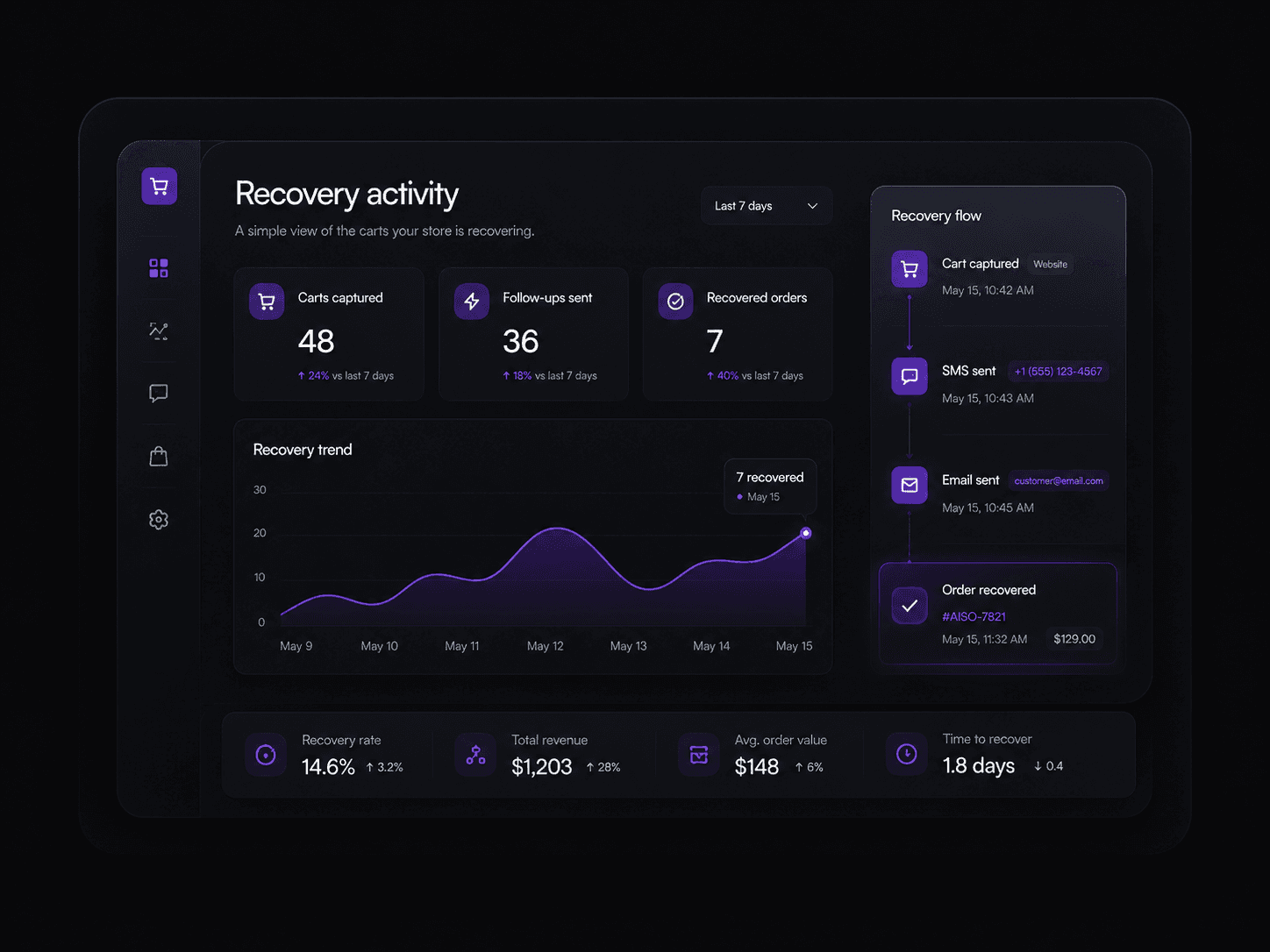Click the SMS sent speech bubble icon
The width and height of the screenshot is (1270, 952).
910,376
